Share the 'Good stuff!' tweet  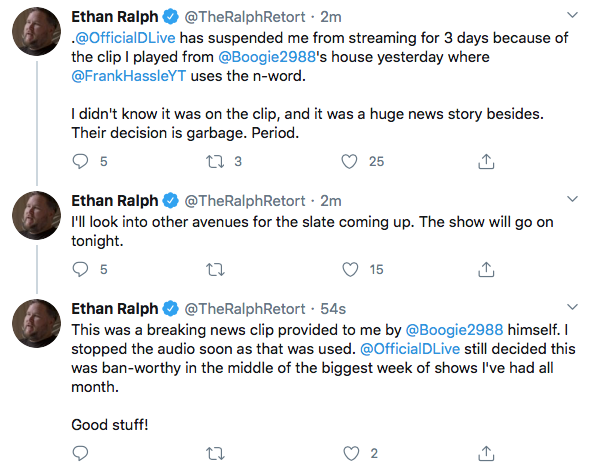pyautogui.click(x=486, y=453)
